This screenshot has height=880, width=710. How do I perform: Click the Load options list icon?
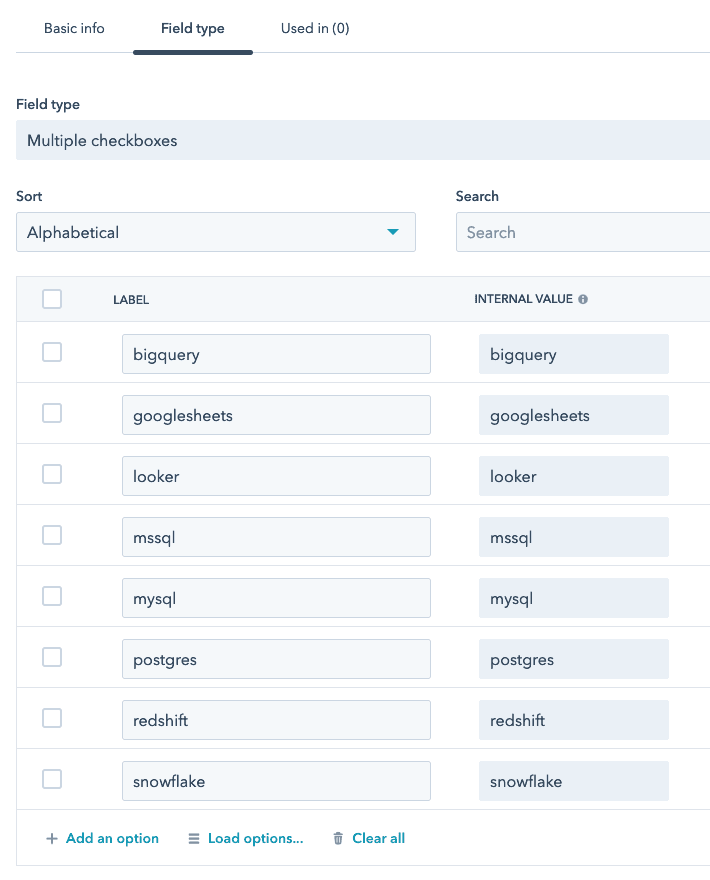tap(194, 839)
